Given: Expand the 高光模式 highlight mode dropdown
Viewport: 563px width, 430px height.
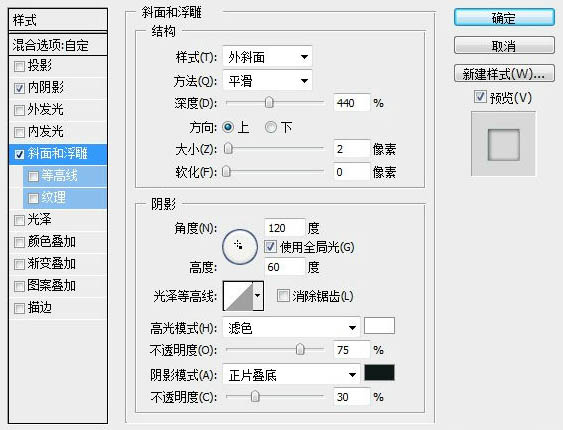Looking at the screenshot, I should 291,327.
